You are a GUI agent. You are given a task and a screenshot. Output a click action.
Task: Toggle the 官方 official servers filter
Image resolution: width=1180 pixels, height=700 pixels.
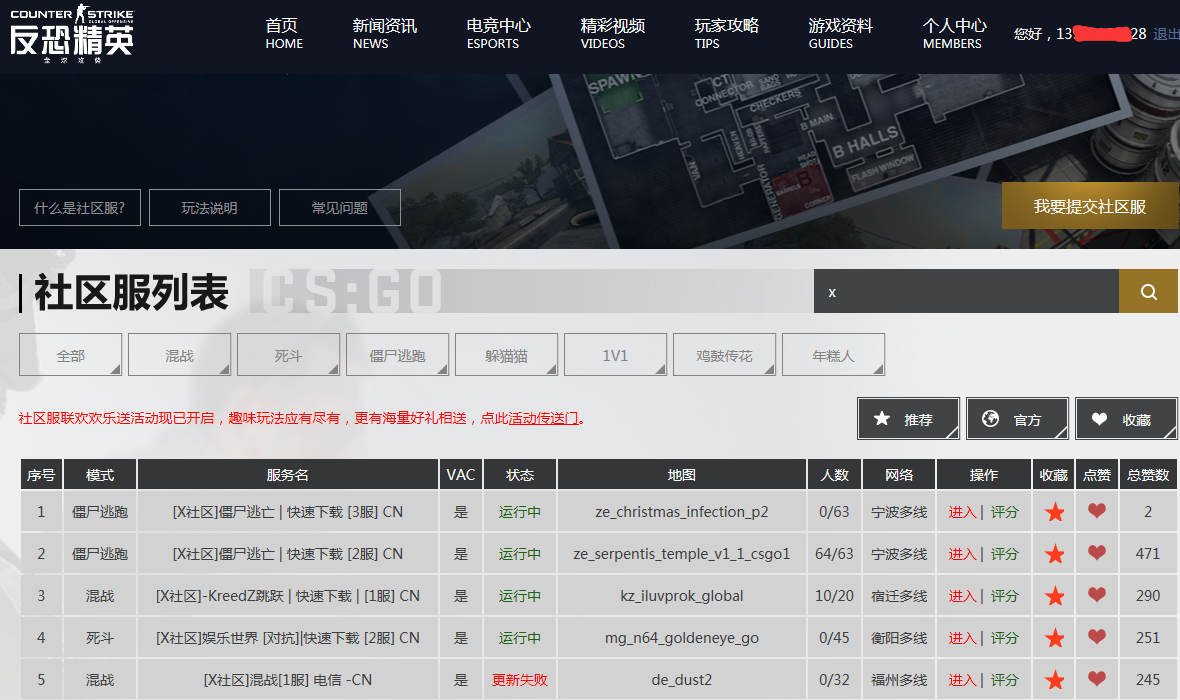pos(1017,419)
